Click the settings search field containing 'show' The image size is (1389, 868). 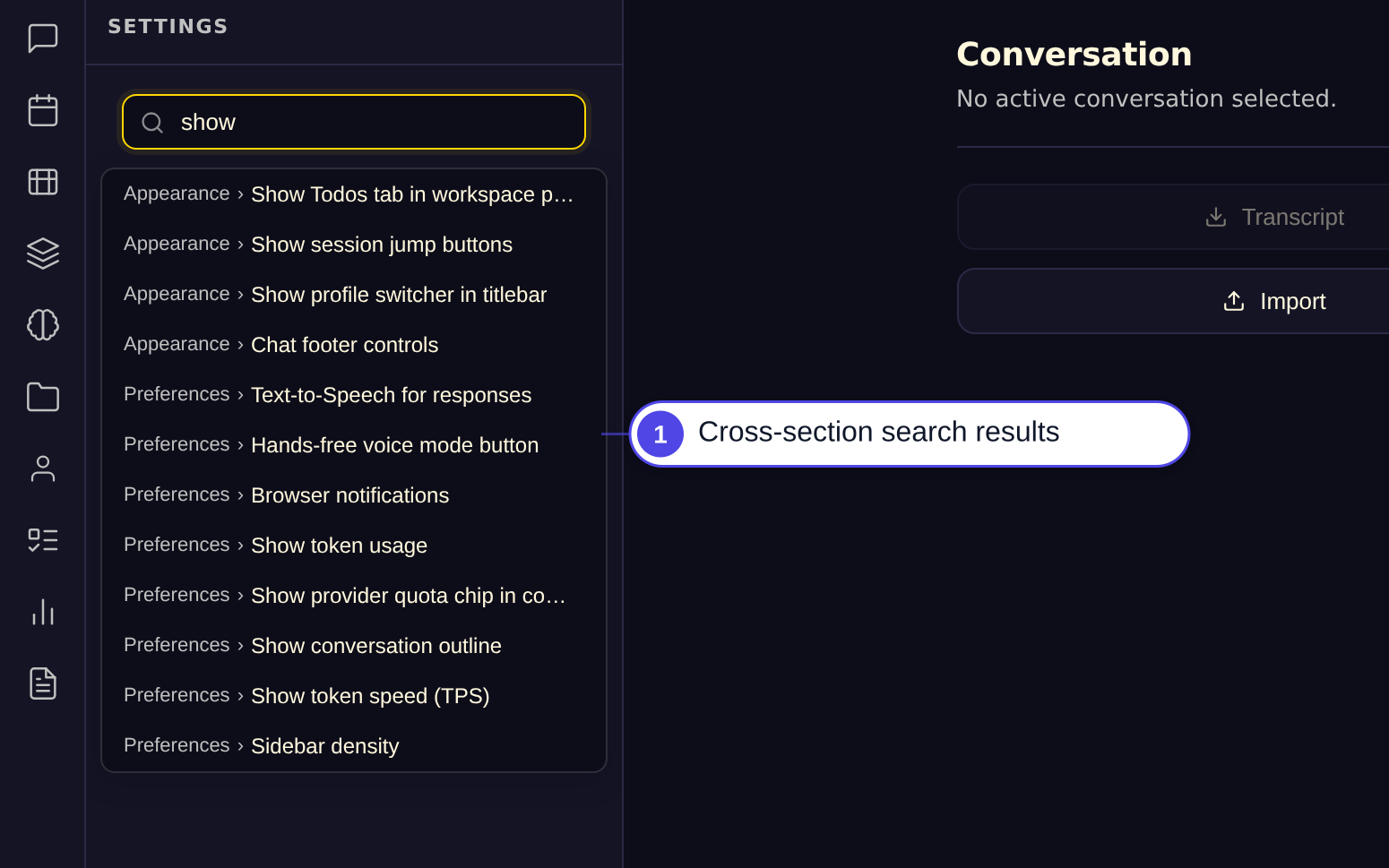coord(354,122)
